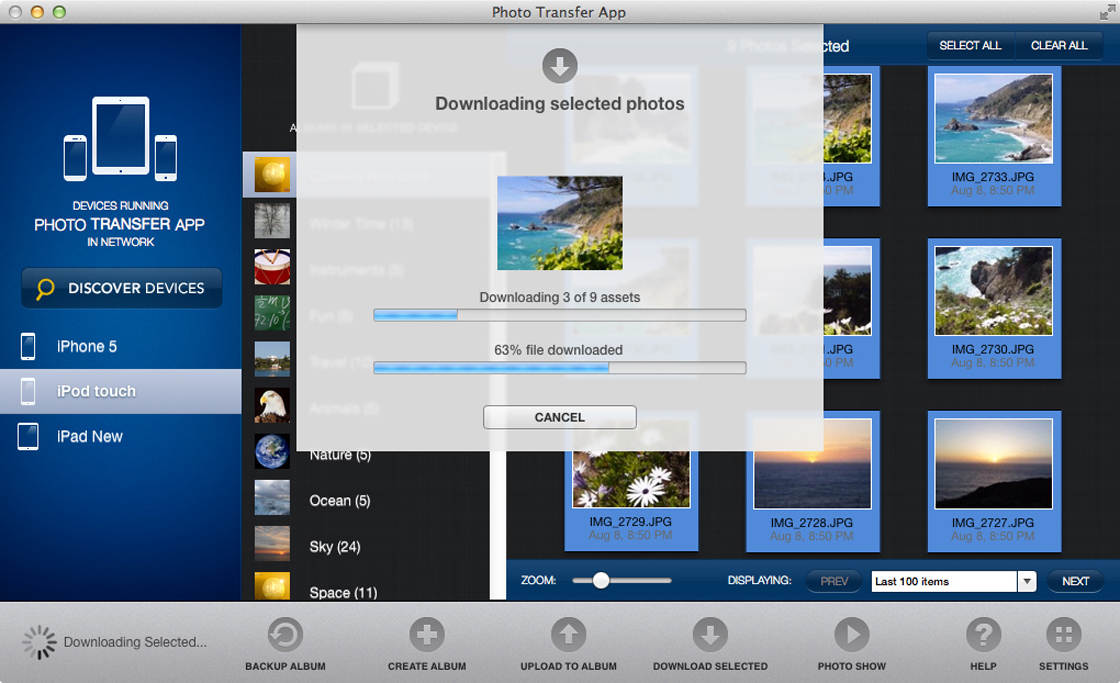This screenshot has height=683, width=1120.
Task: Click the Backup Album icon
Action: pos(285,635)
